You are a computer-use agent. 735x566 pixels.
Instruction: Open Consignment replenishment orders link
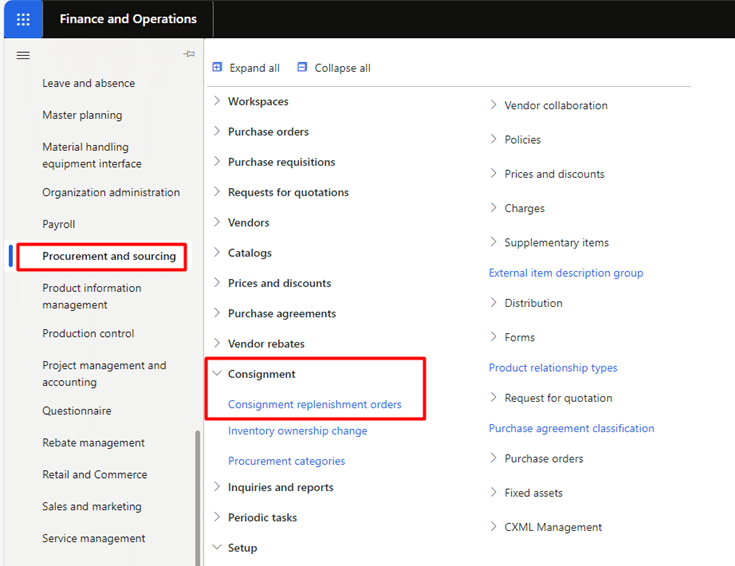tap(315, 404)
